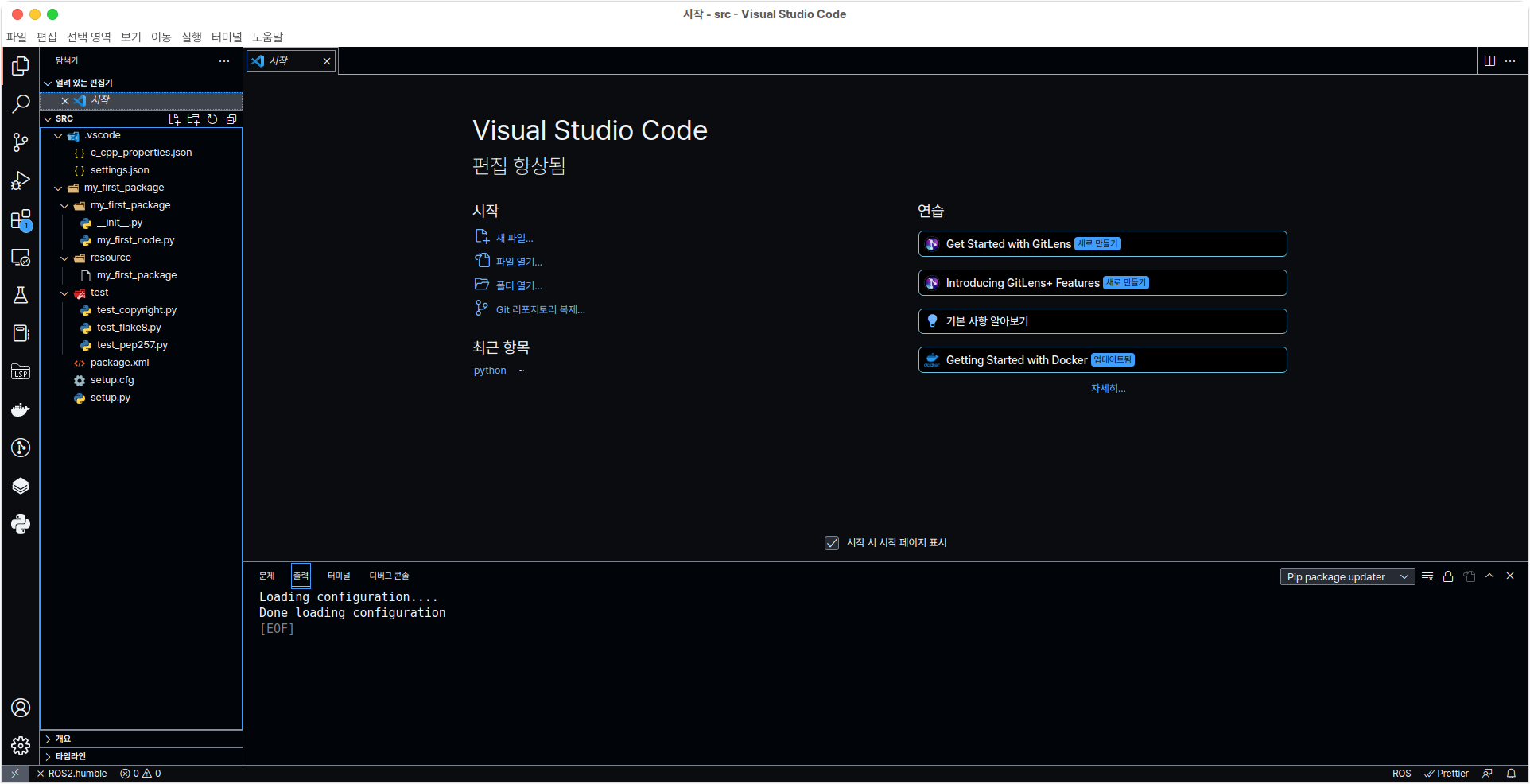Click Prettier status bar item
This screenshot has width=1530, height=784.
[1447, 774]
